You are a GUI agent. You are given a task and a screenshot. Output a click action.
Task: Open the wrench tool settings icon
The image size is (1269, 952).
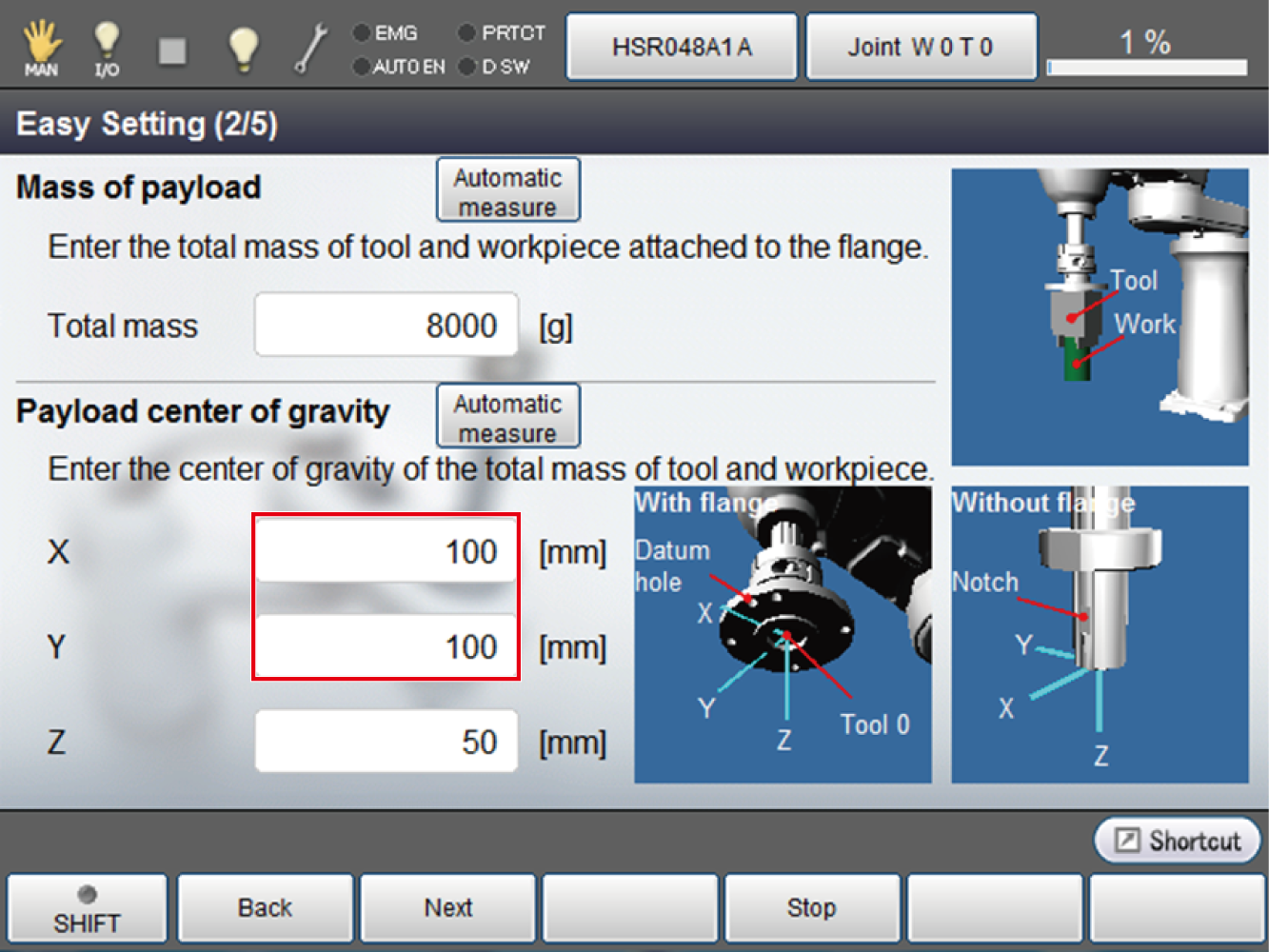pyautogui.click(x=310, y=48)
